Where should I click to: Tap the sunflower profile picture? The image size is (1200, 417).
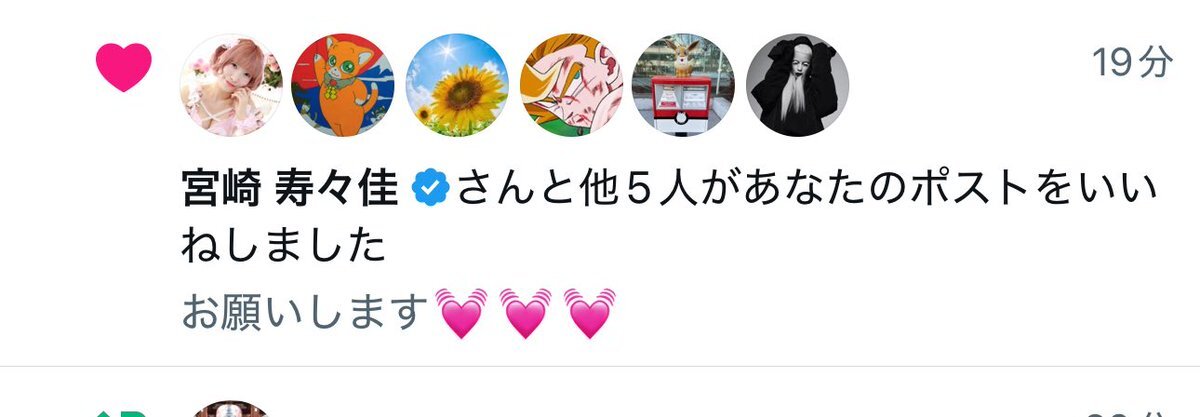(457, 85)
